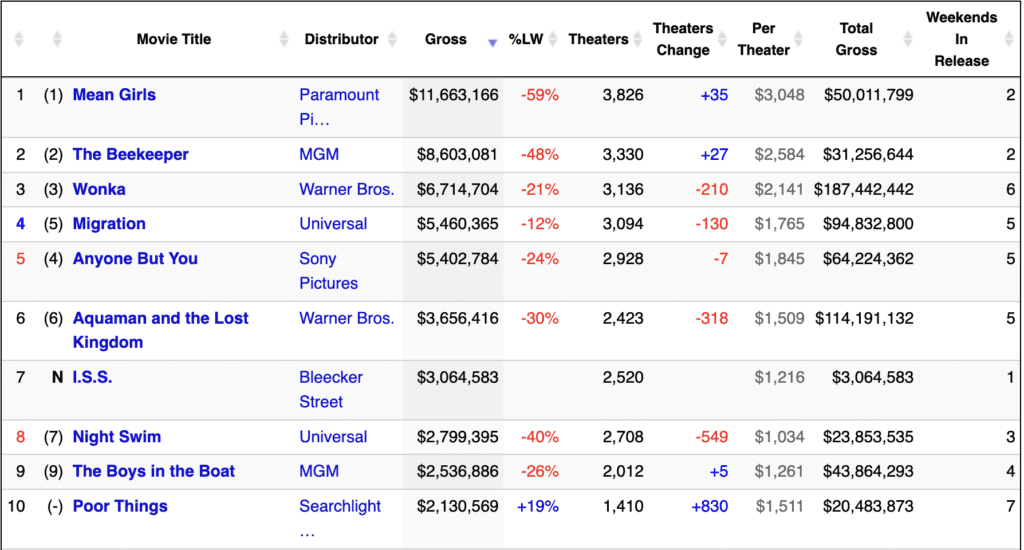This screenshot has width=1024, height=550.
Task: Select the gross value $5,460,365
Action: pyautogui.click(x=457, y=224)
